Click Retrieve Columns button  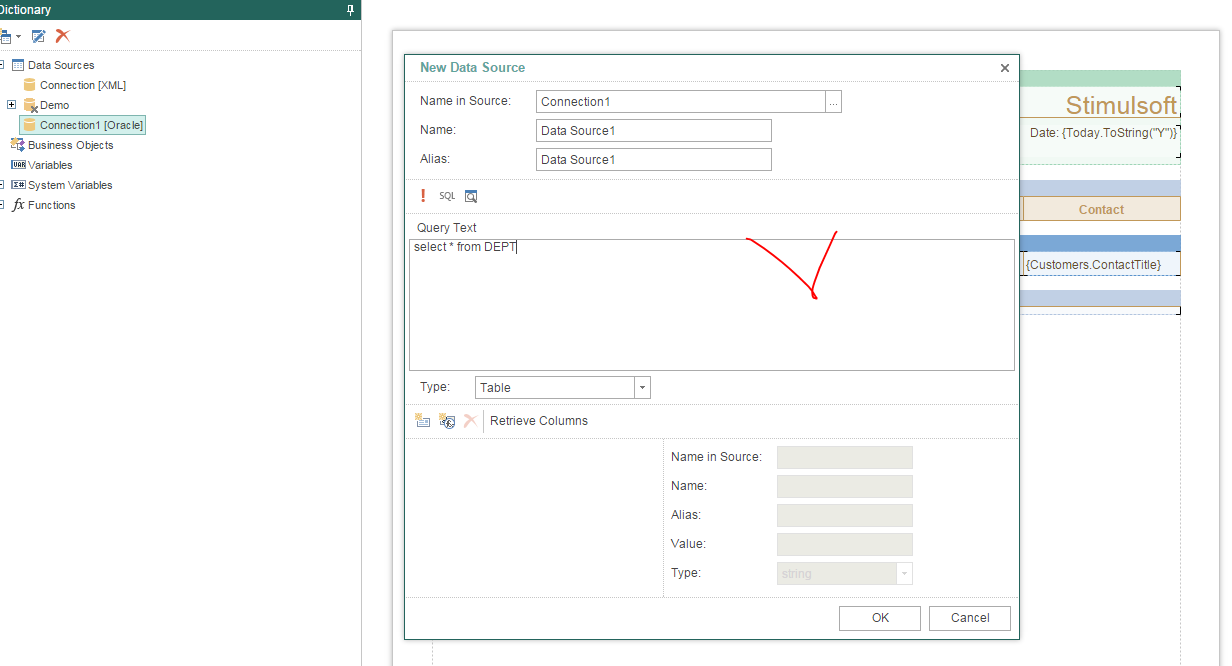(539, 421)
